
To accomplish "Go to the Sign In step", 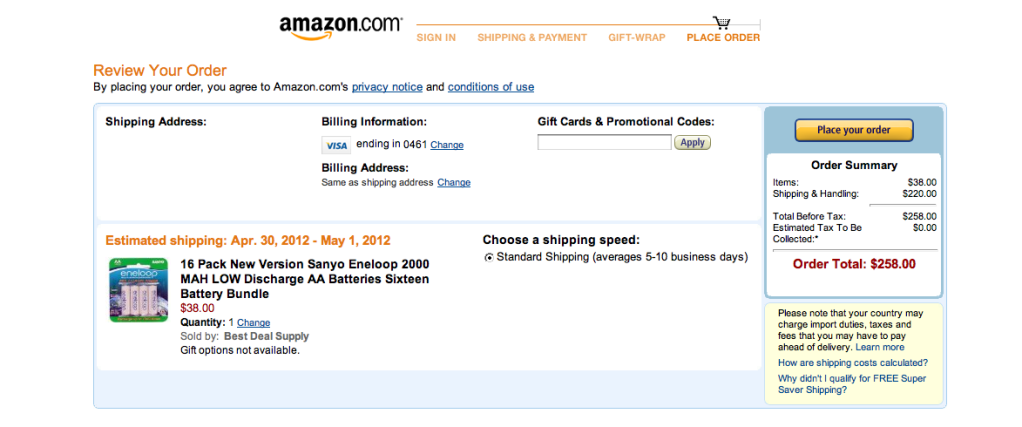I will pos(436,38).
